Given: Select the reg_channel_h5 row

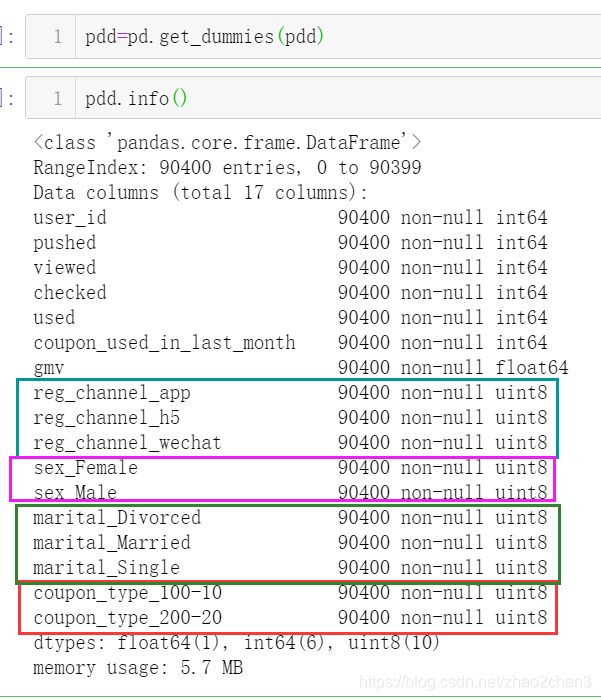Looking at the screenshot, I should [x=290, y=418].
